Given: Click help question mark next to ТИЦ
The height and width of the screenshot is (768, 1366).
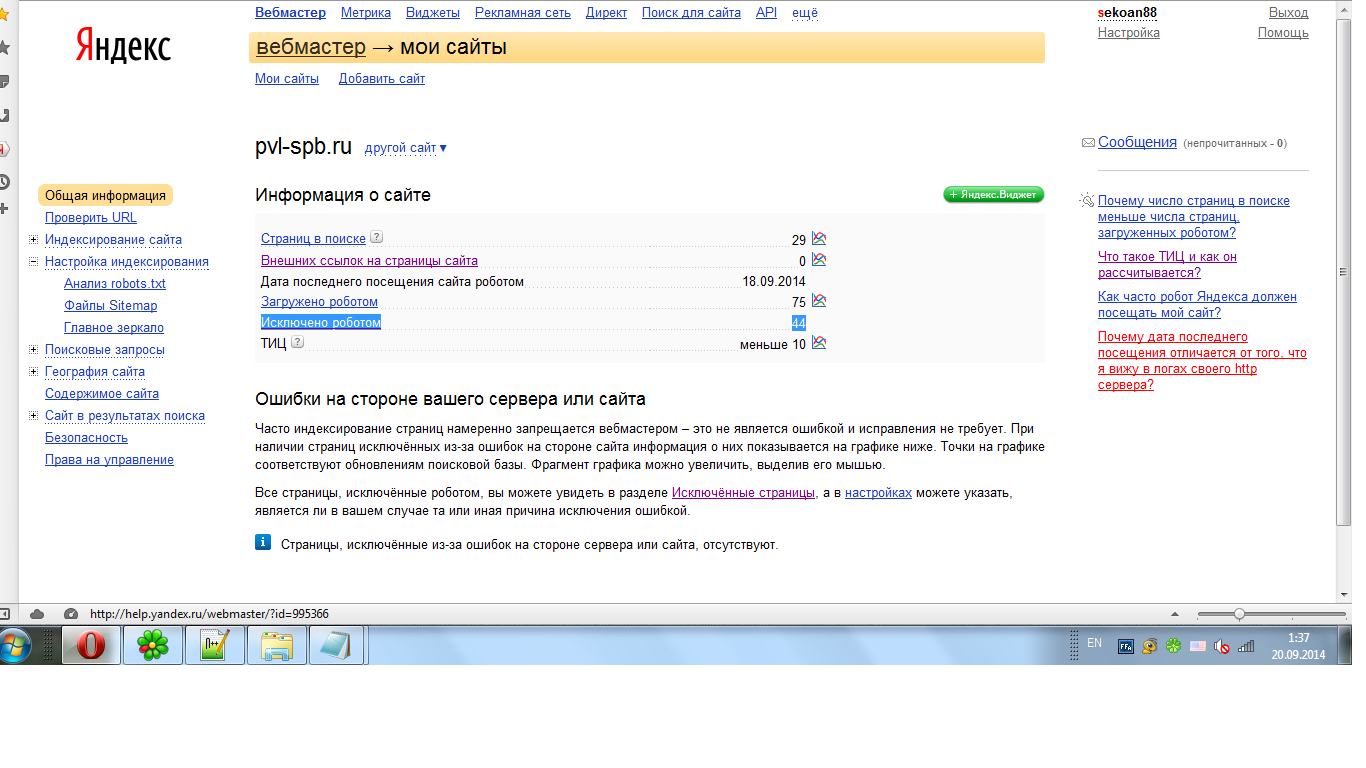Looking at the screenshot, I should tap(297, 342).
